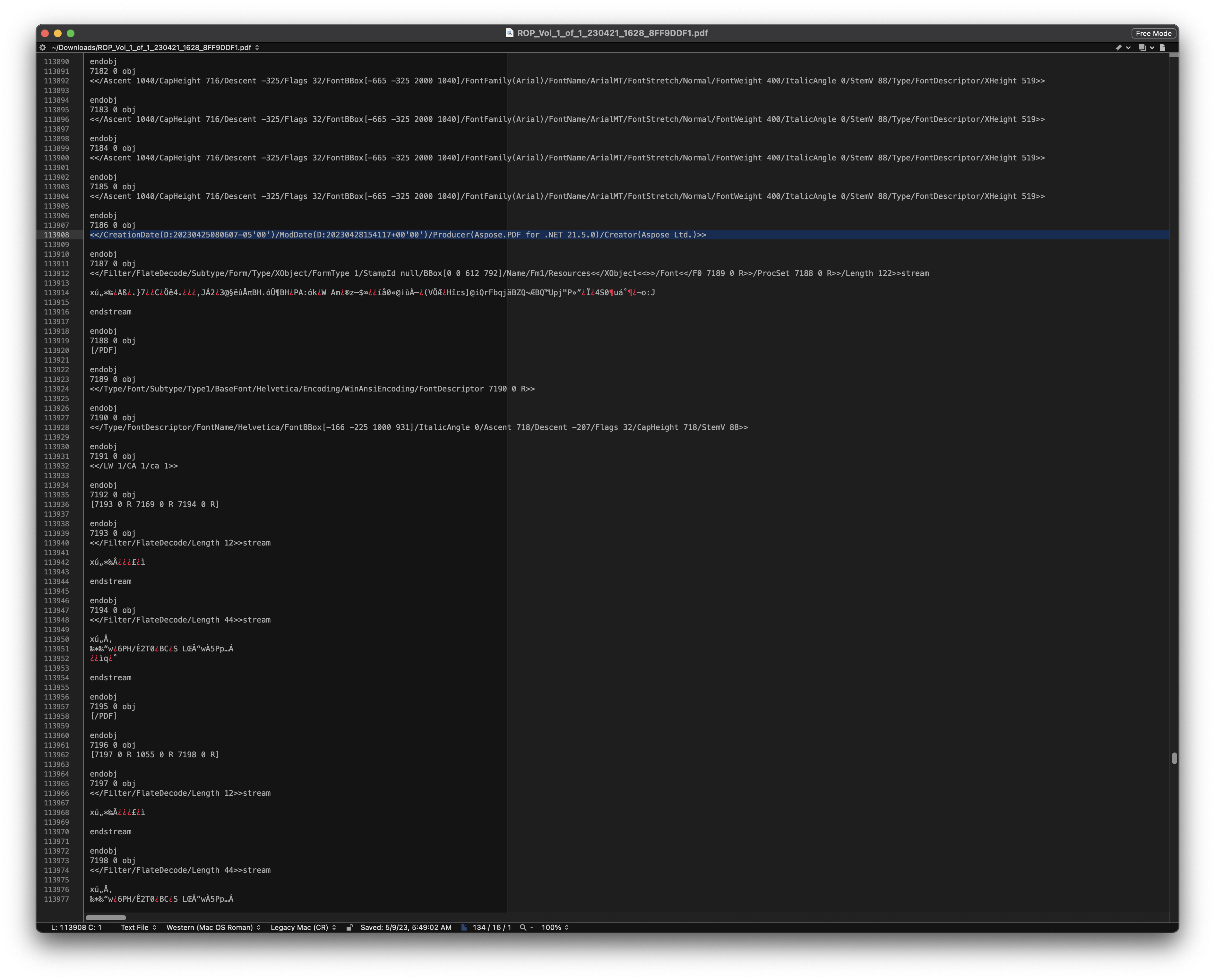Viewport: 1215px width, 980px height.
Task: Click line number 113924 in the gutter
Action: 56,389
